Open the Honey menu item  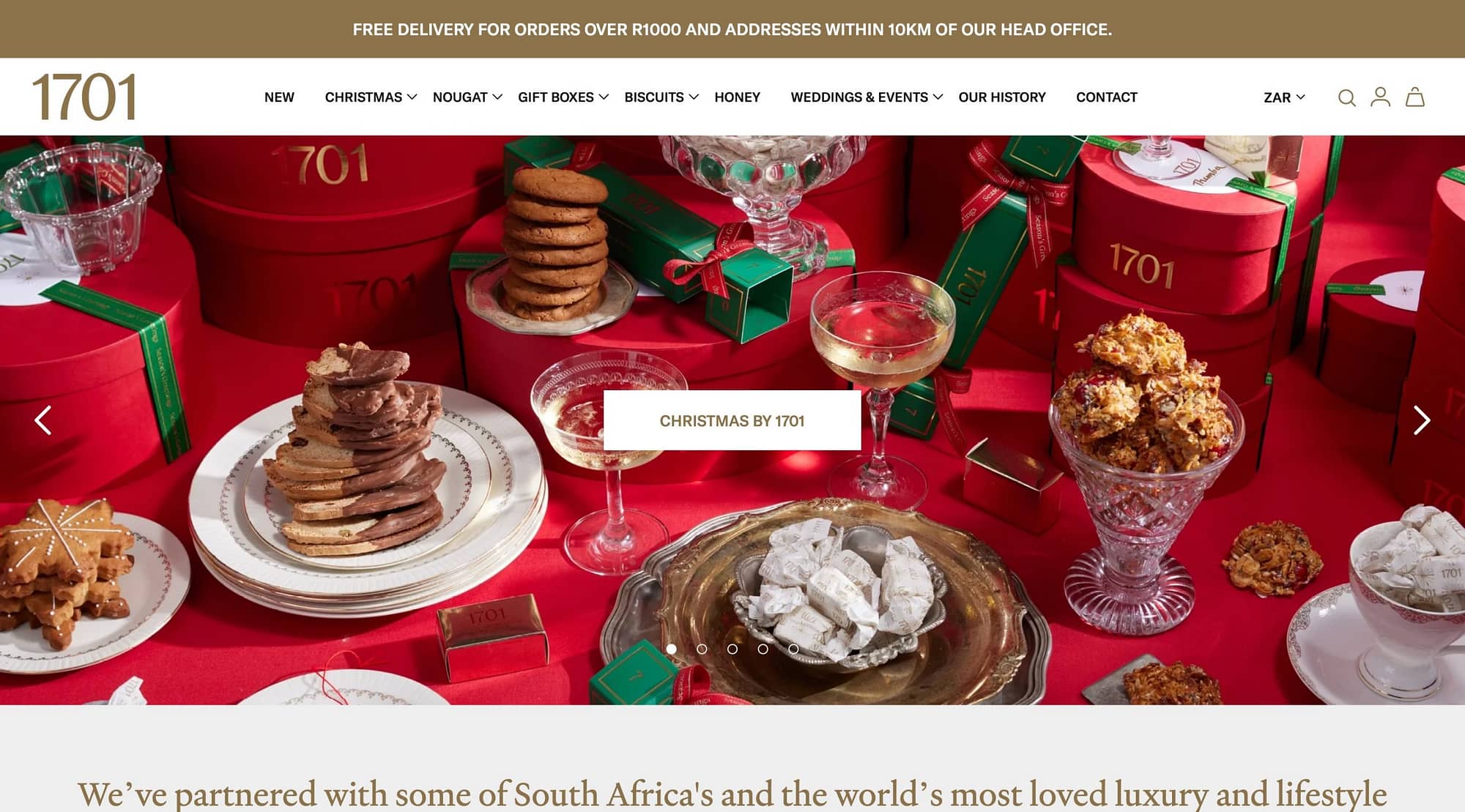click(737, 97)
